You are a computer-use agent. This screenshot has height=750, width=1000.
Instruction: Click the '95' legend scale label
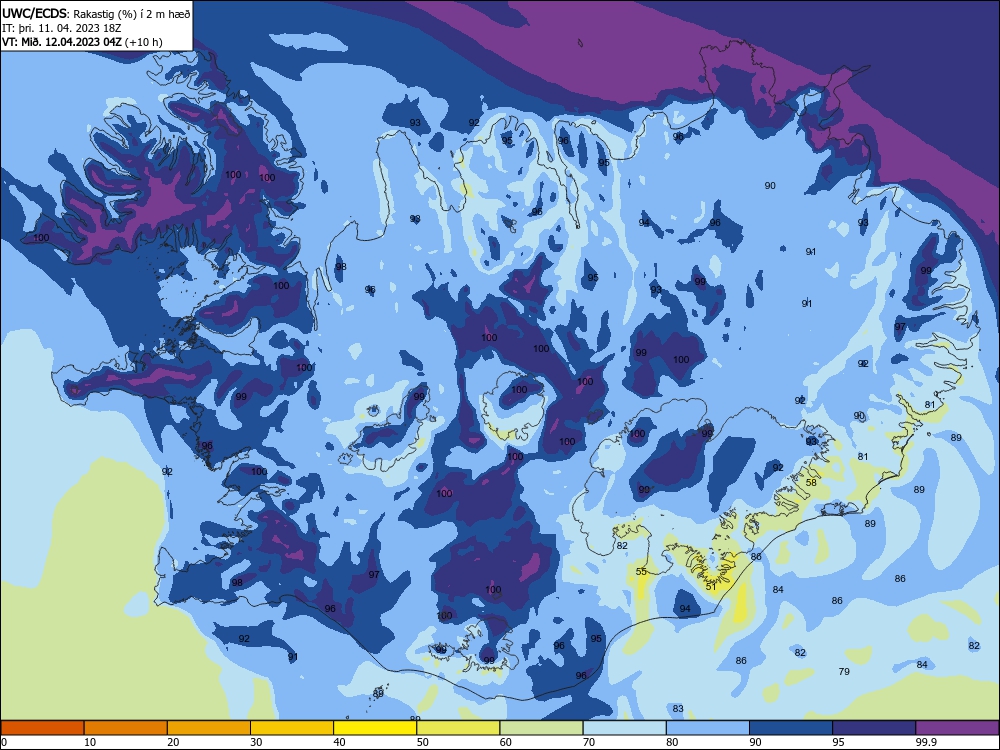(838, 742)
